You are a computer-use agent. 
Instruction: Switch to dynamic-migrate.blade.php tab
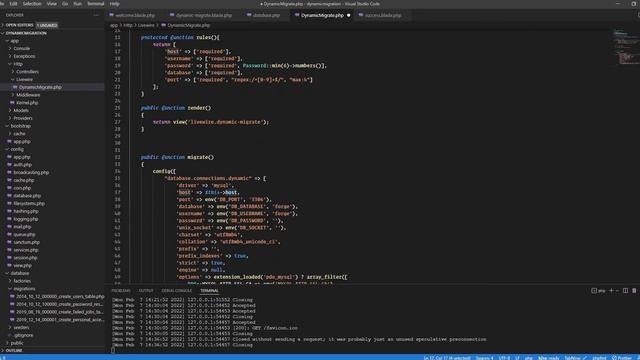tap(203, 16)
